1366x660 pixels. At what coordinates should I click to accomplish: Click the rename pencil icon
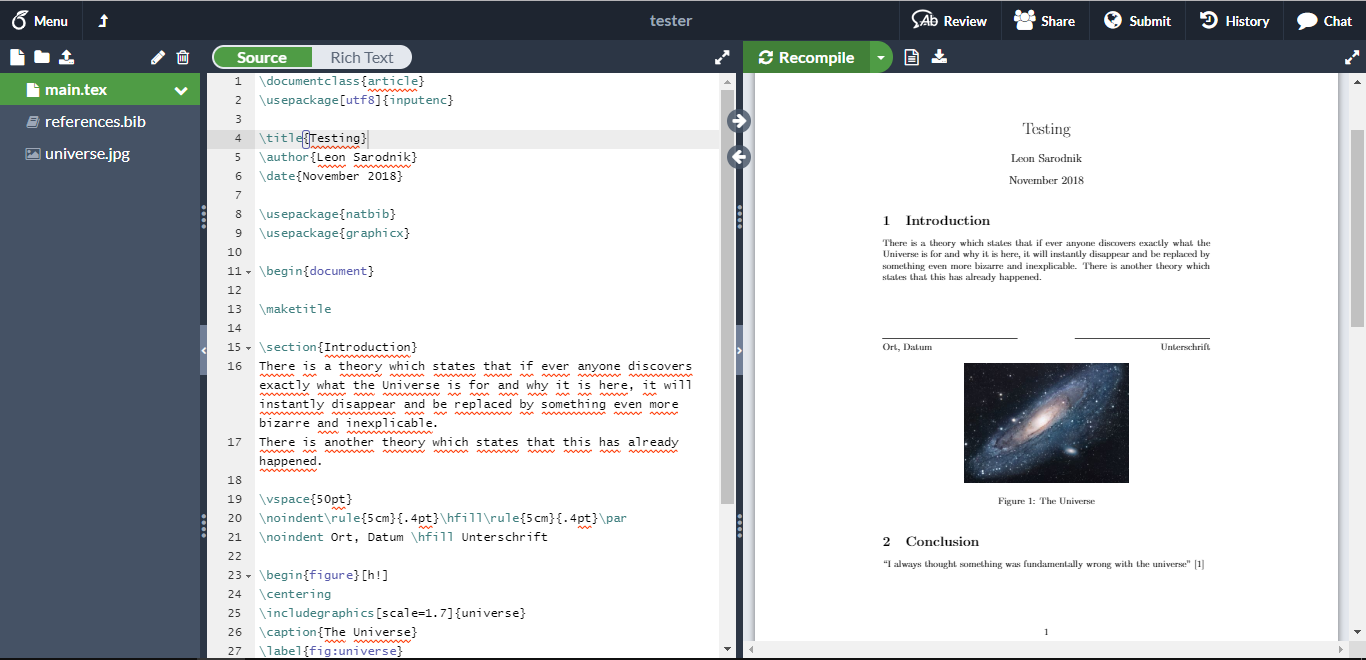pyautogui.click(x=158, y=58)
